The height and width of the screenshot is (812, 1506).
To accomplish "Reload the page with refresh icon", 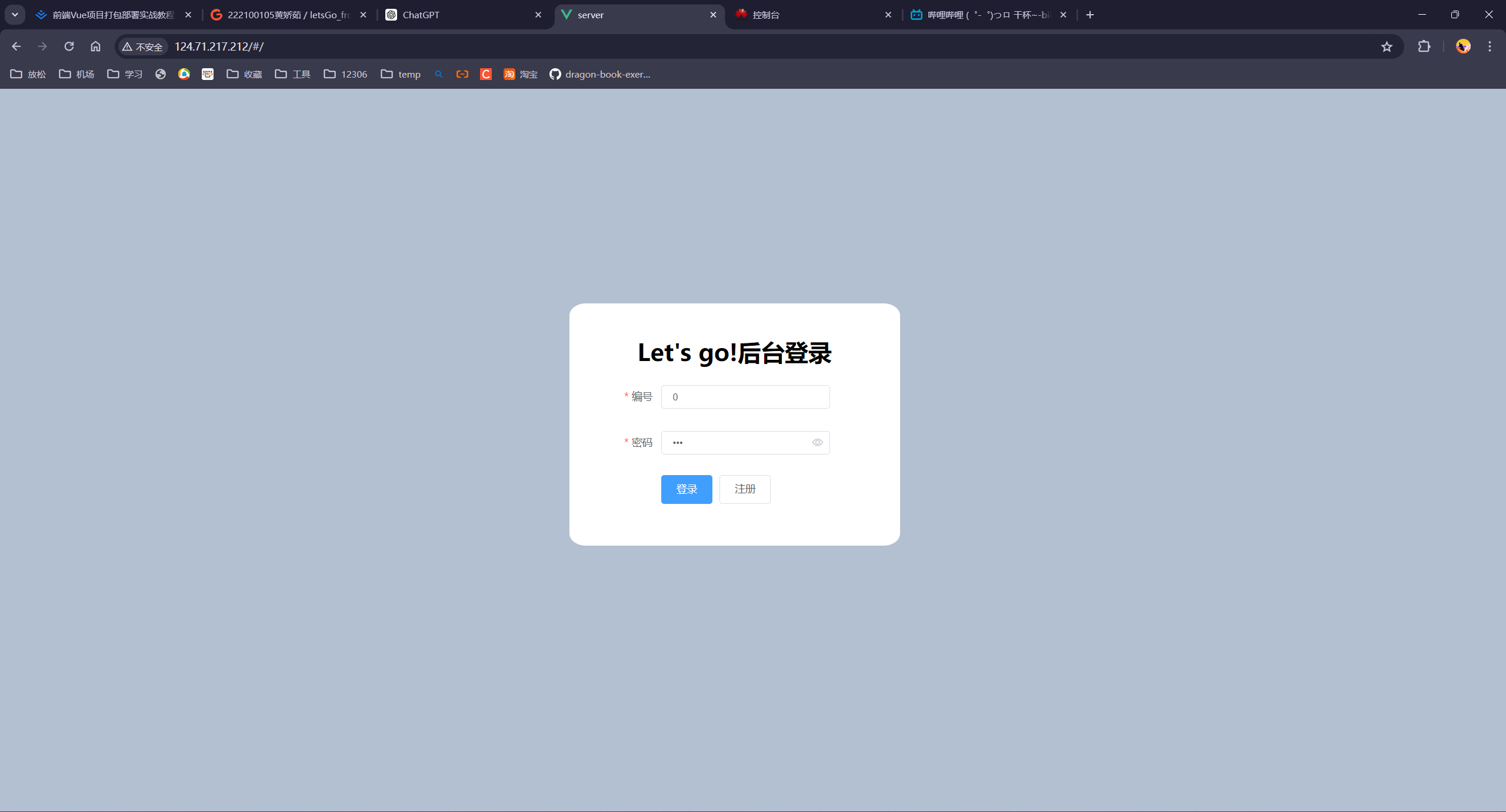I will [69, 46].
